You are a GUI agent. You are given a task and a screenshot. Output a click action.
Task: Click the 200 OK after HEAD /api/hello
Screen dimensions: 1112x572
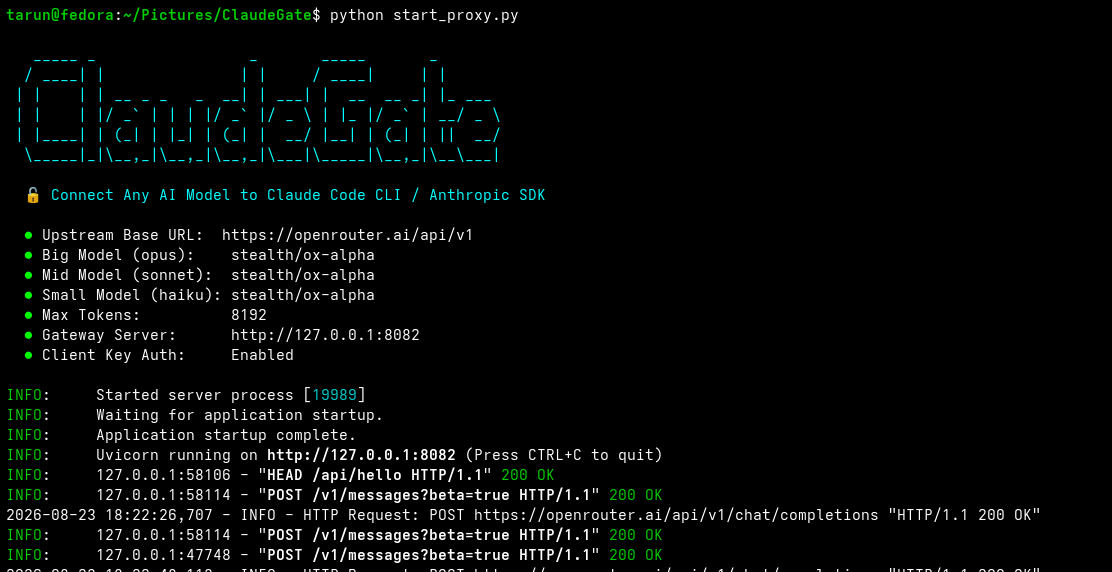coord(528,474)
